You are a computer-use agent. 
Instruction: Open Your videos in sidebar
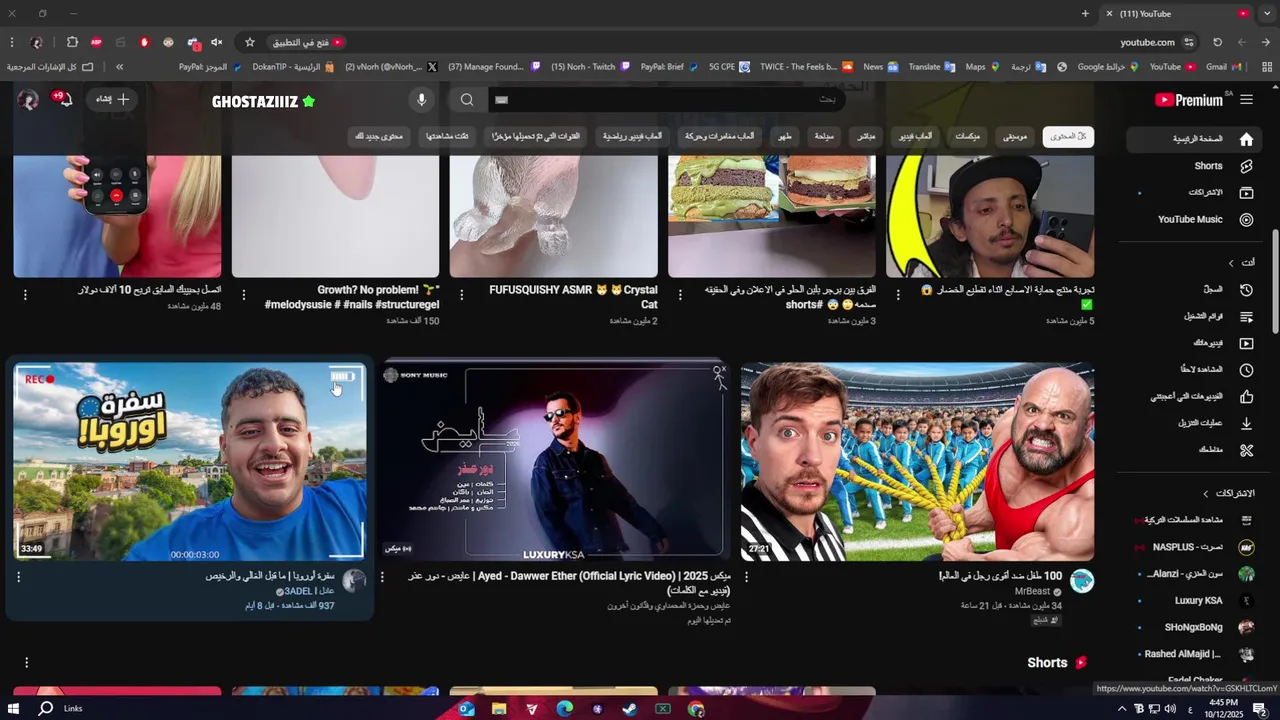pos(1192,343)
